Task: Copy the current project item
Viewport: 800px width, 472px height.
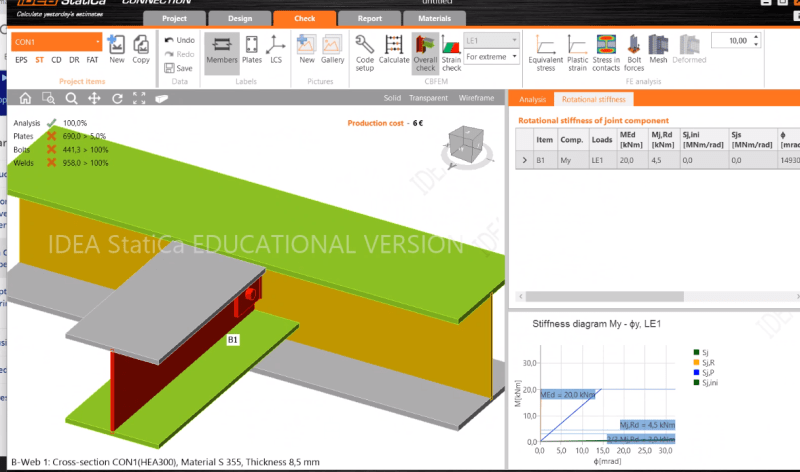Action: point(141,49)
